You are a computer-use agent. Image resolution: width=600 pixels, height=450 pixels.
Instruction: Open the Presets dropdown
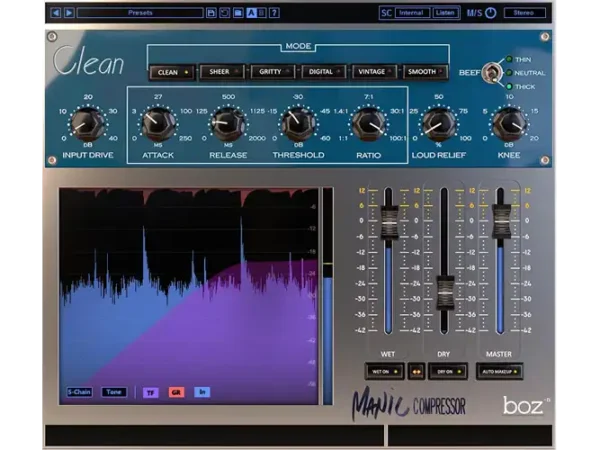click(140, 13)
